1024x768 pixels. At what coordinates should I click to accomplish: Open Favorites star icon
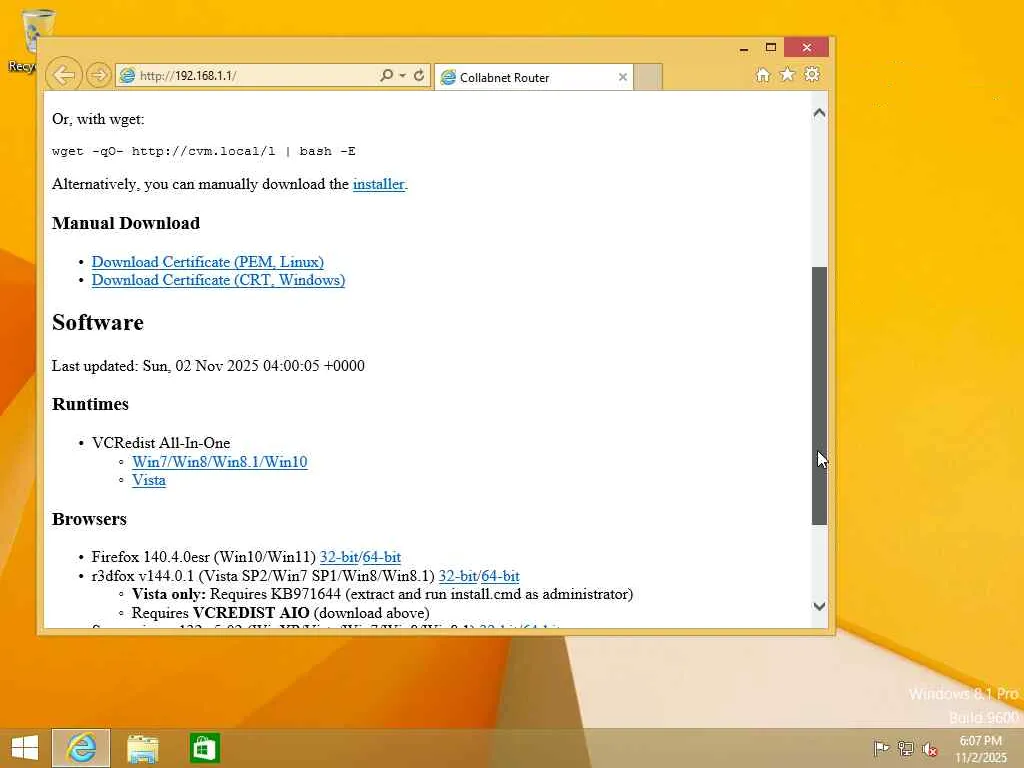coord(788,74)
